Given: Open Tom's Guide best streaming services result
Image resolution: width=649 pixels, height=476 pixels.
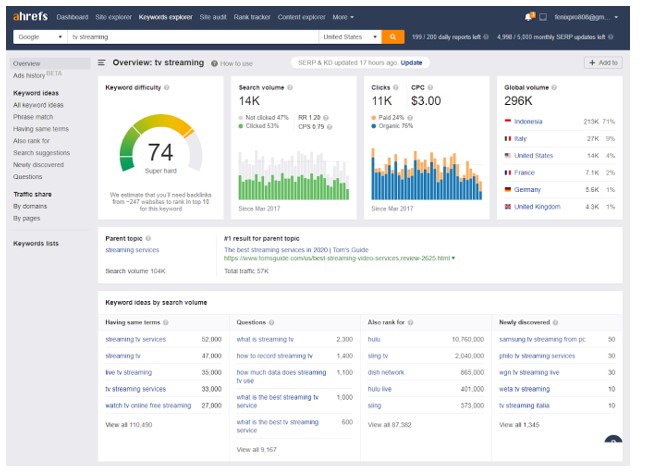Looking at the screenshot, I should [296, 250].
